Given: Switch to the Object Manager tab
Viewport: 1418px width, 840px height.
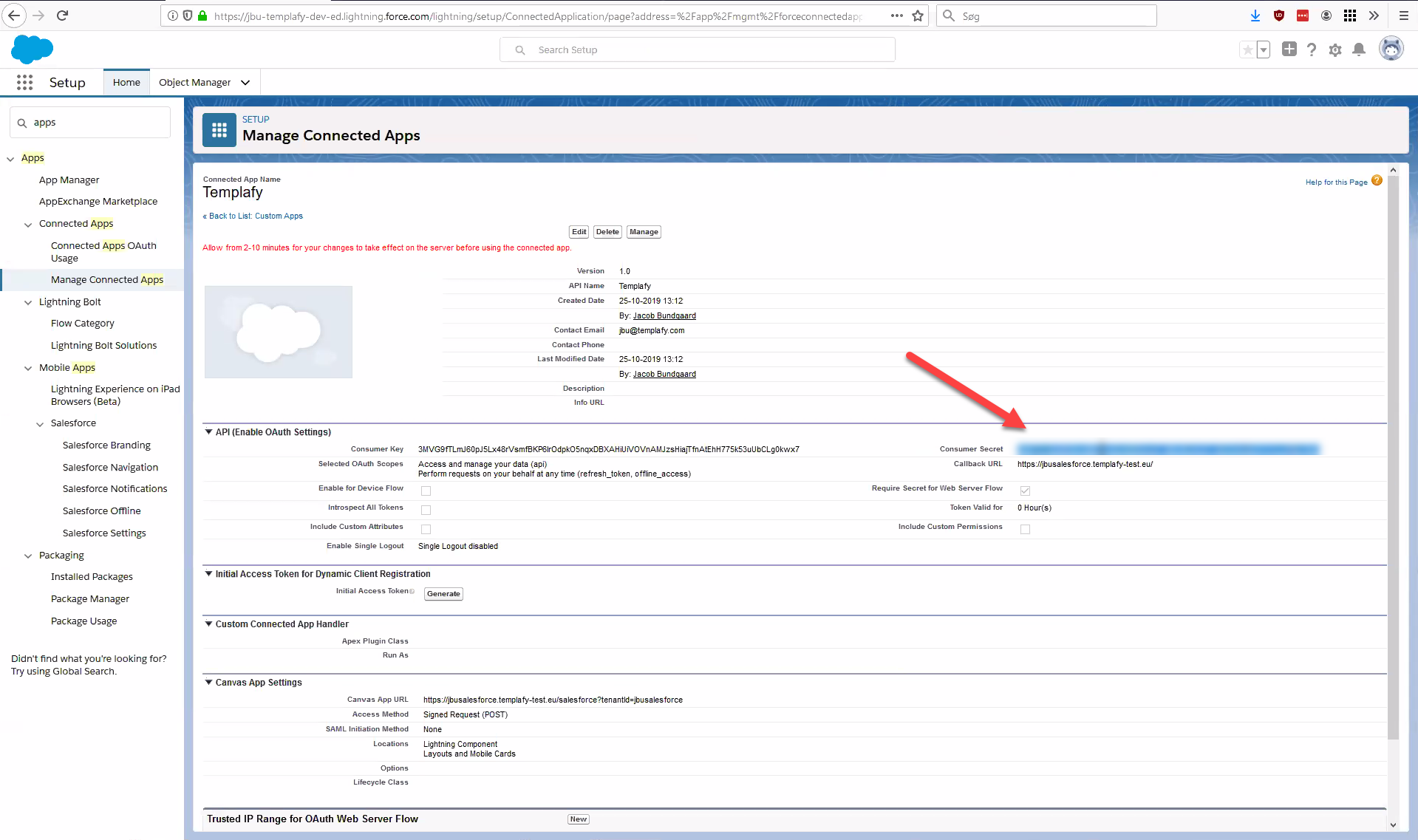Looking at the screenshot, I should coord(195,83).
